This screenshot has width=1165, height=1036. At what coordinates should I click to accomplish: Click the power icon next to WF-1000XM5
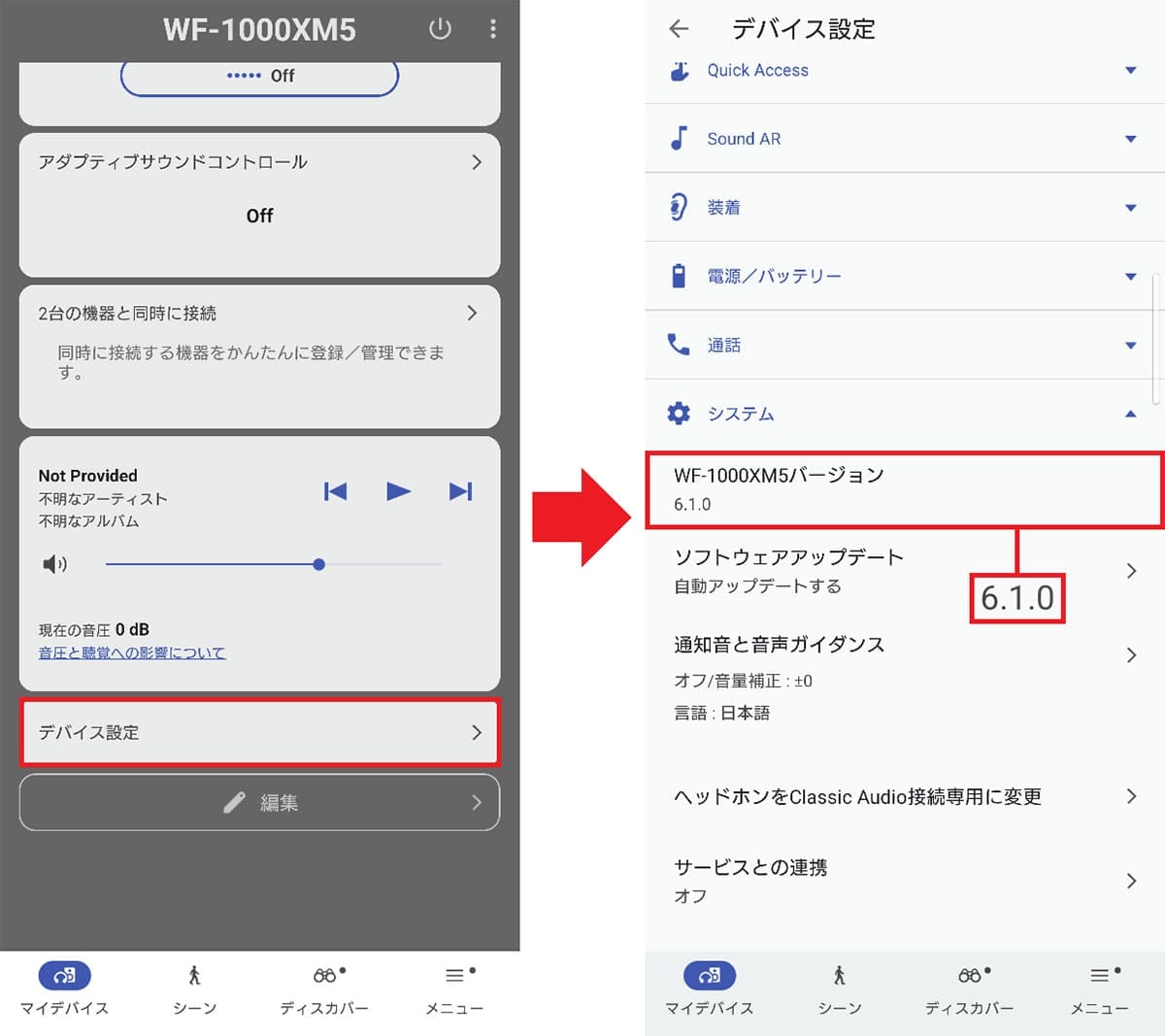[x=440, y=29]
